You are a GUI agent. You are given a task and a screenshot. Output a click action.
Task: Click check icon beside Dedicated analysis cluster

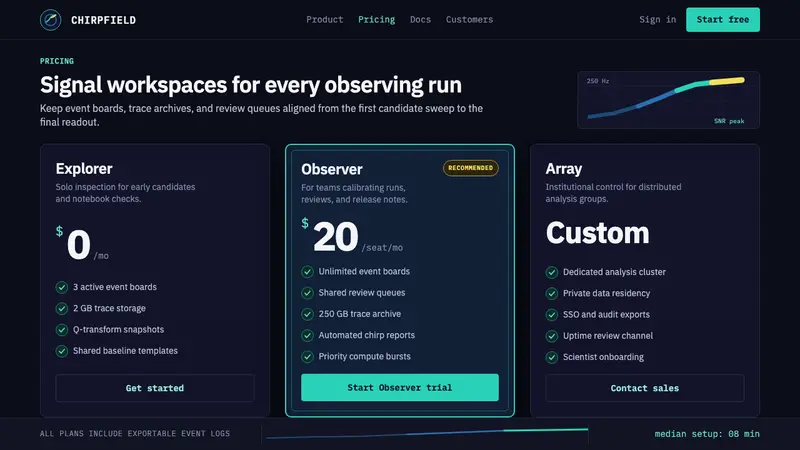coord(552,272)
